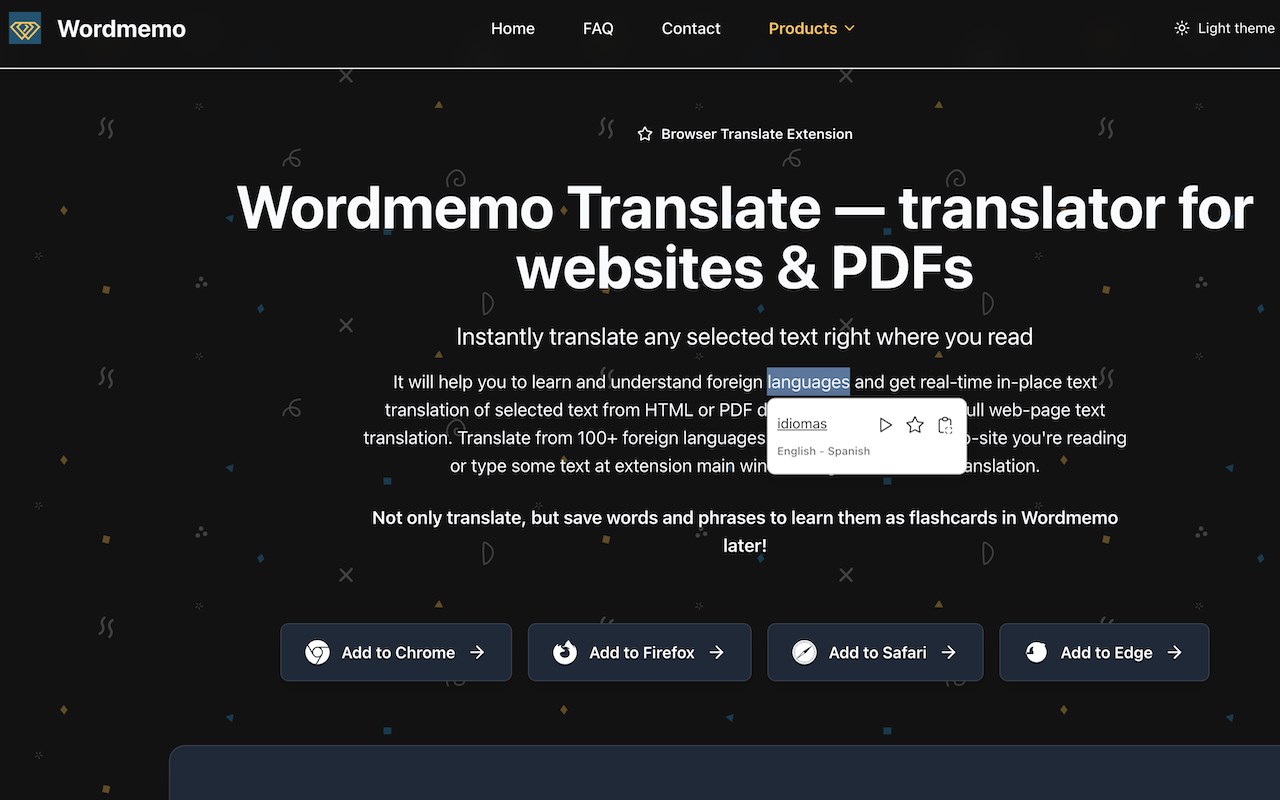Save idiomas with the star icon
Image resolution: width=1280 pixels, height=800 pixels.
click(x=914, y=425)
